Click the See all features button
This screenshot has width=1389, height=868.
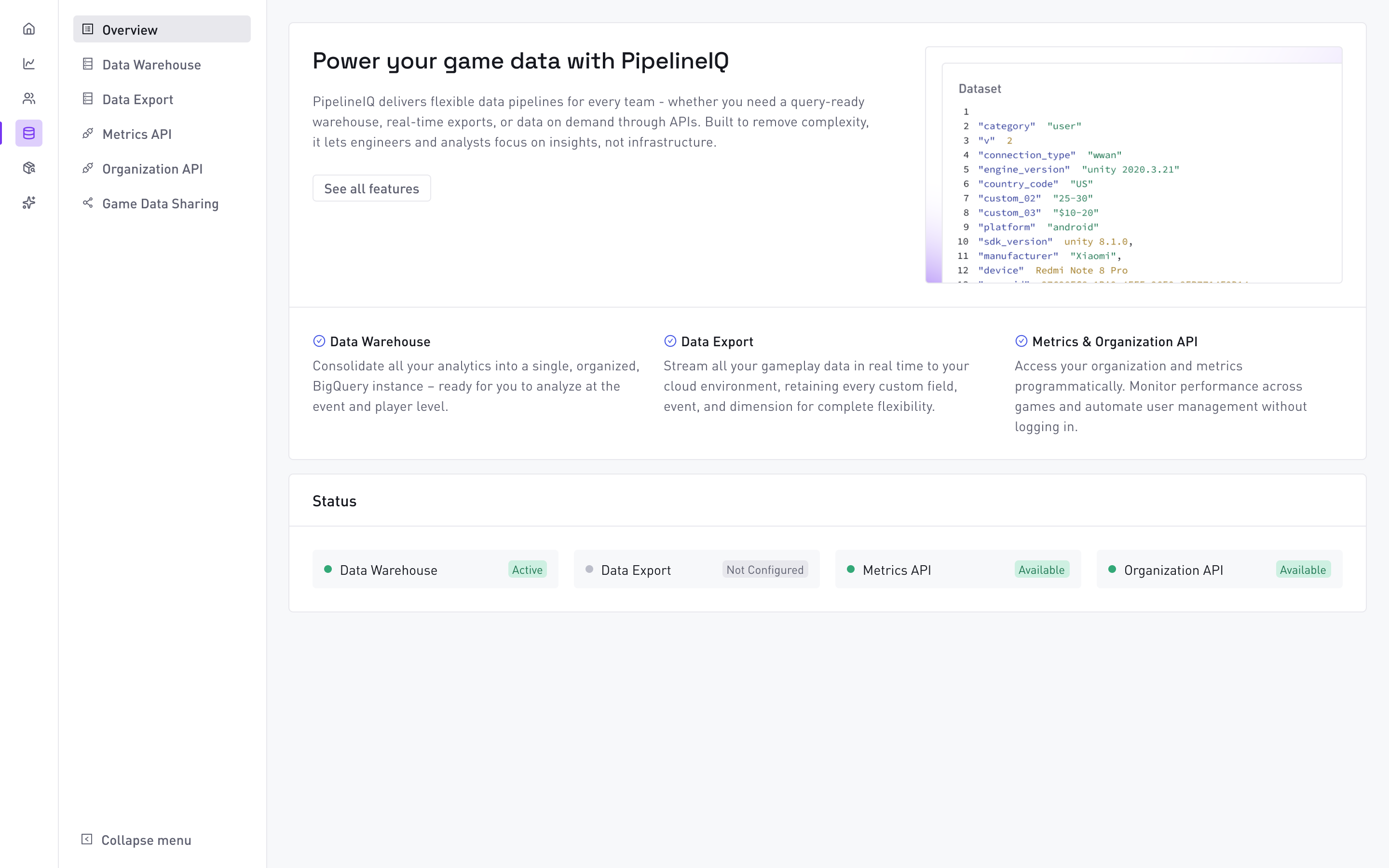click(x=371, y=188)
